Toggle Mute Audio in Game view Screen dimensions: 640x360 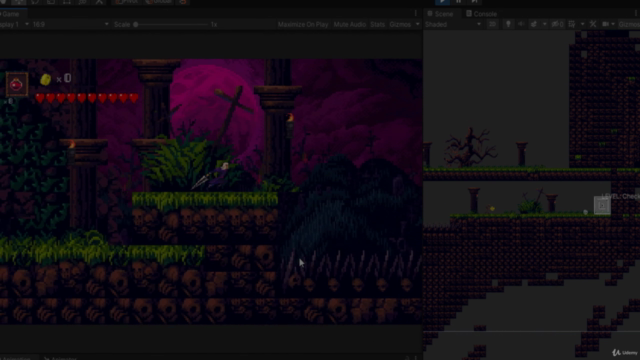(349, 24)
